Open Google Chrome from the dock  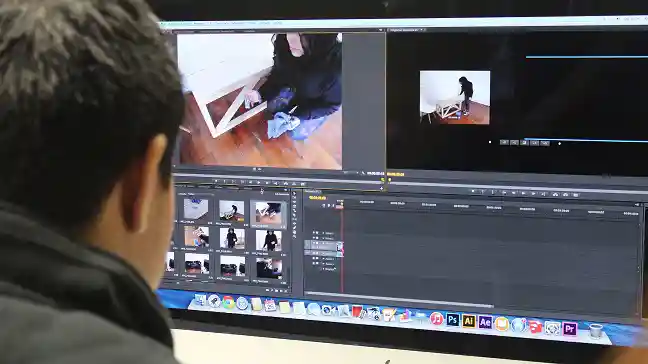pos(228,303)
